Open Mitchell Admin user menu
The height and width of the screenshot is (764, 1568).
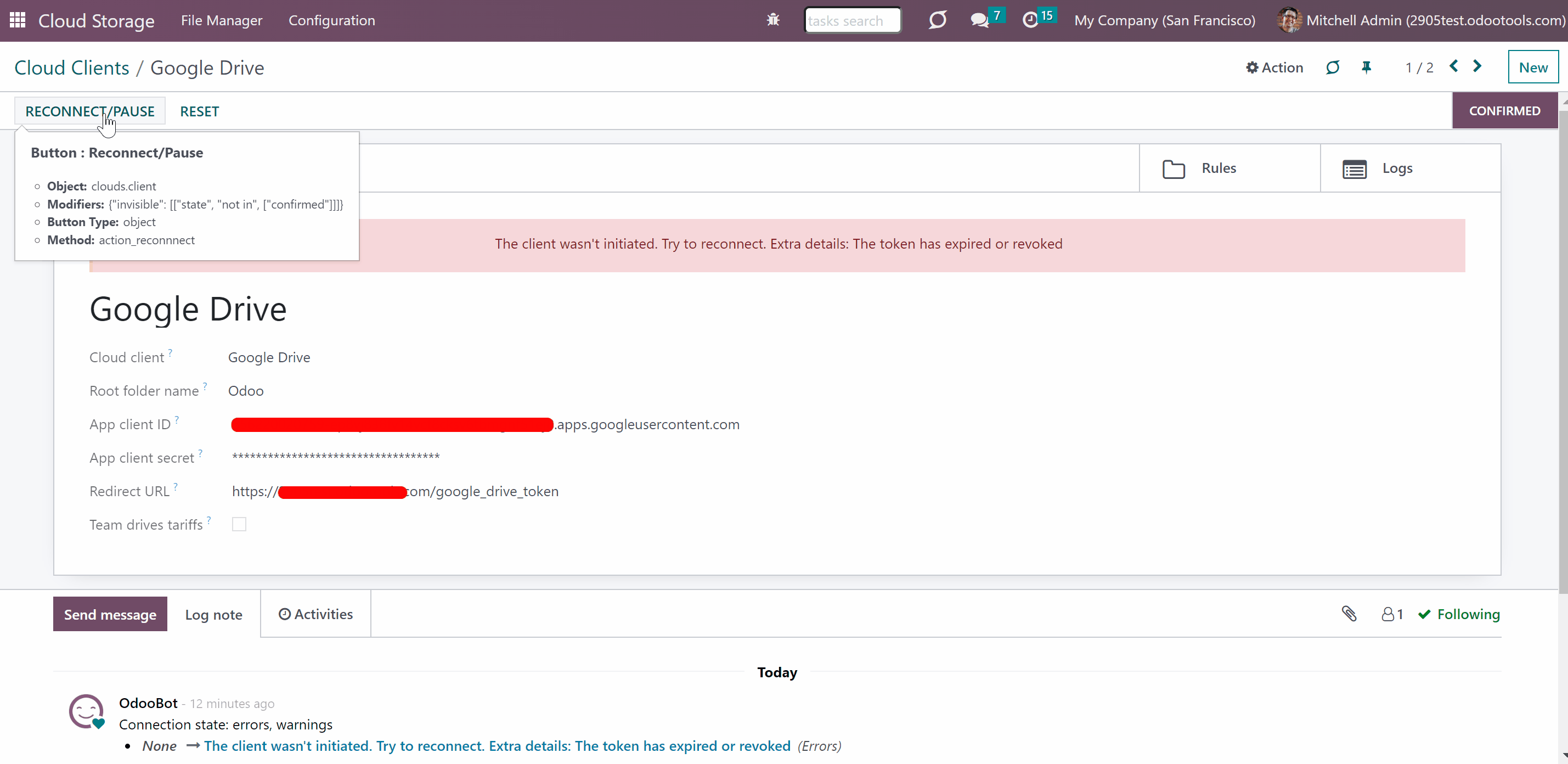coord(1422,20)
